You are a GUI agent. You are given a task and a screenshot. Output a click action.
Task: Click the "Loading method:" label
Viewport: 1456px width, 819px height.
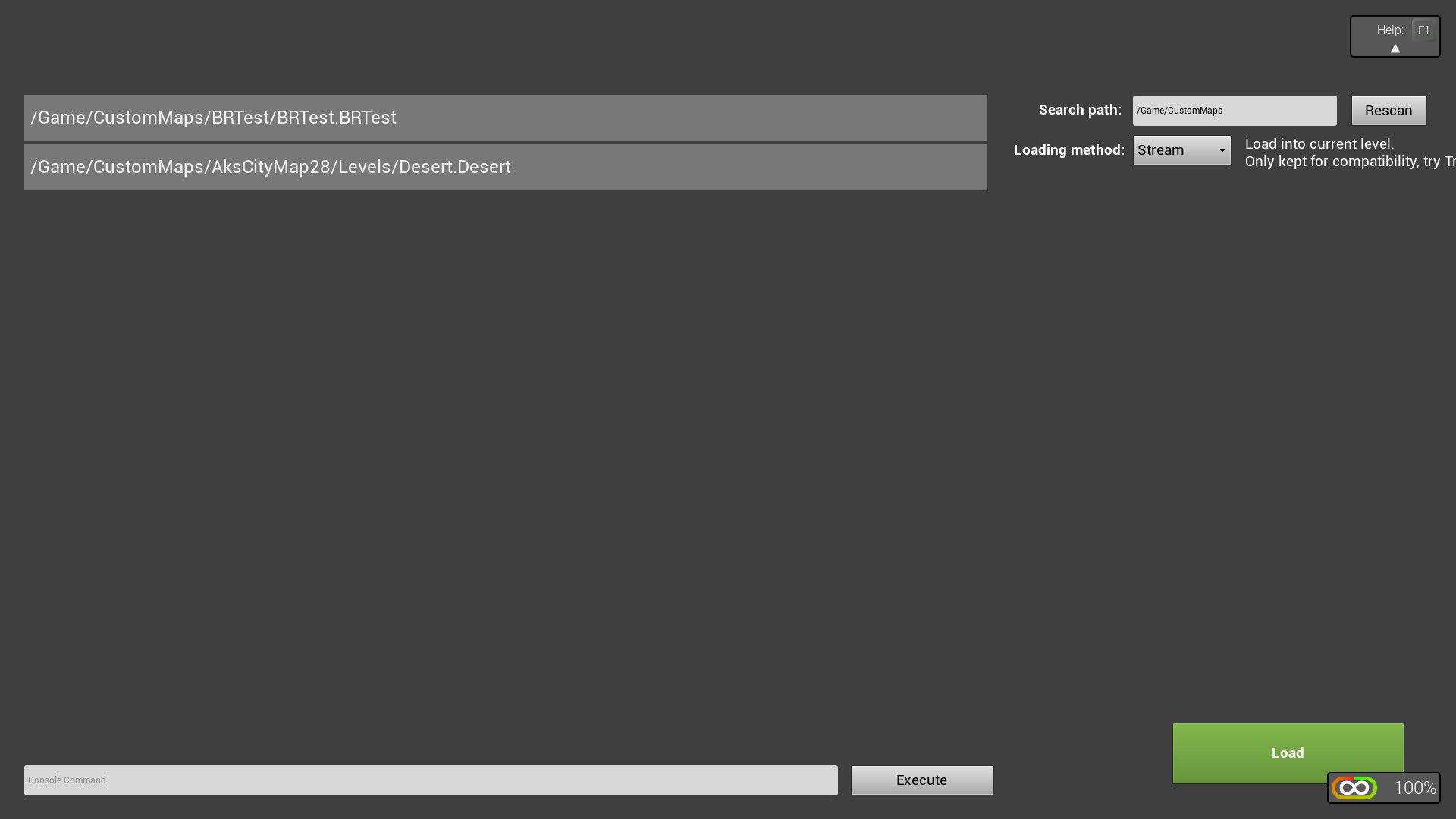(1068, 150)
